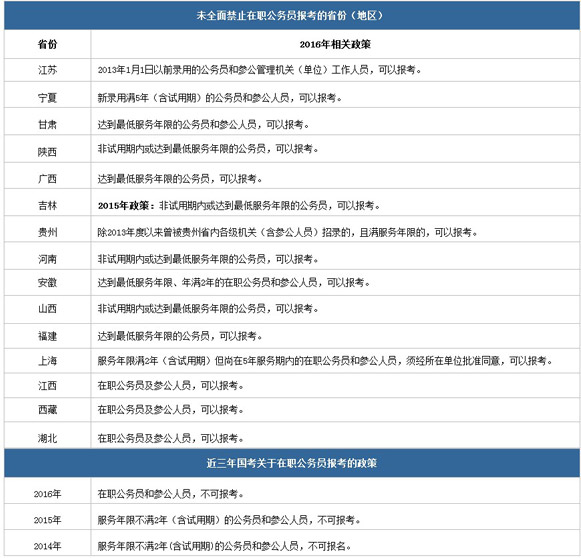Viewport: 581px width, 558px height.
Task: Click the policy text in the 山西 row
Action: 208,308
